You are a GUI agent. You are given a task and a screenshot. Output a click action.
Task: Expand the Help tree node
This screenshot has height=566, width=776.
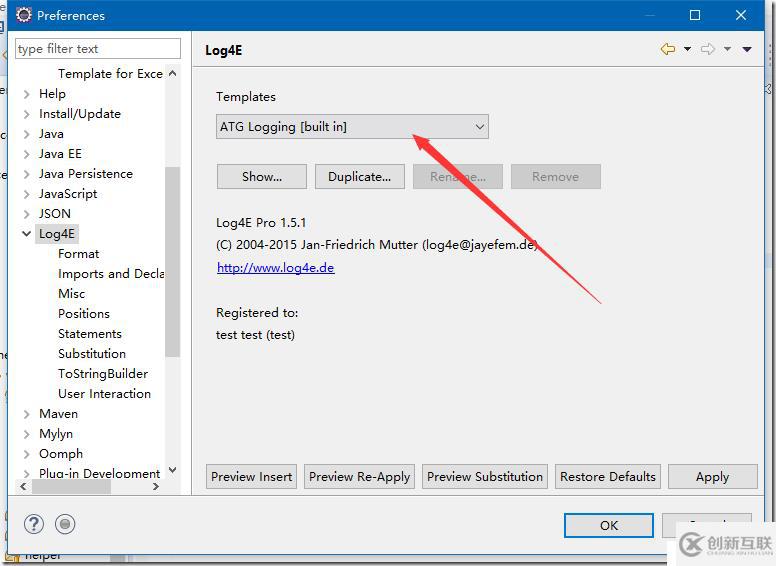click(27, 94)
